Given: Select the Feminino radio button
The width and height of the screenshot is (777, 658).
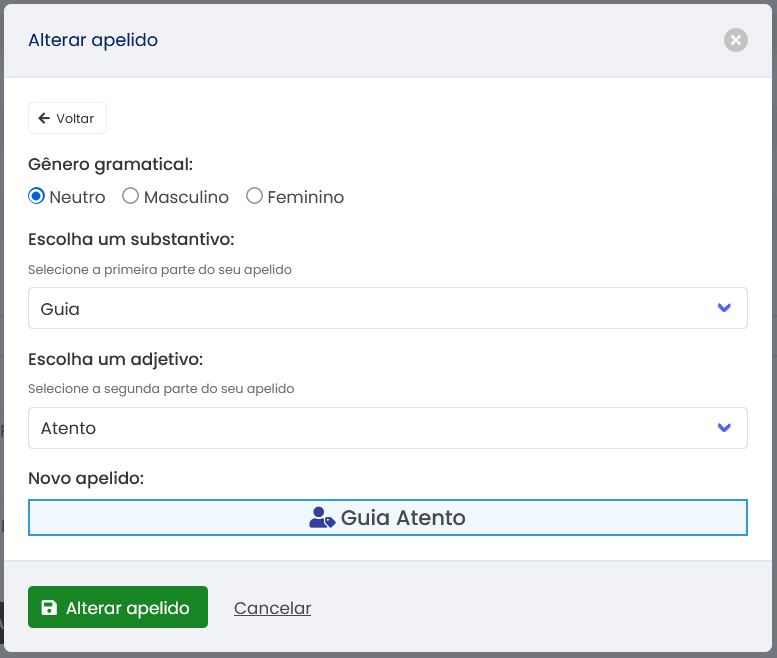Looking at the screenshot, I should (x=254, y=196).
